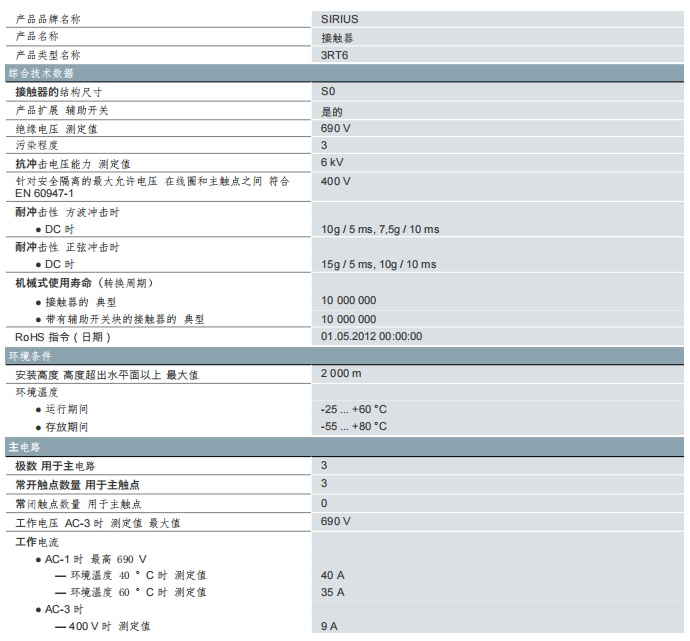Select the 10g / 5 ms, 7,5g / 10 ms value

tap(379, 229)
